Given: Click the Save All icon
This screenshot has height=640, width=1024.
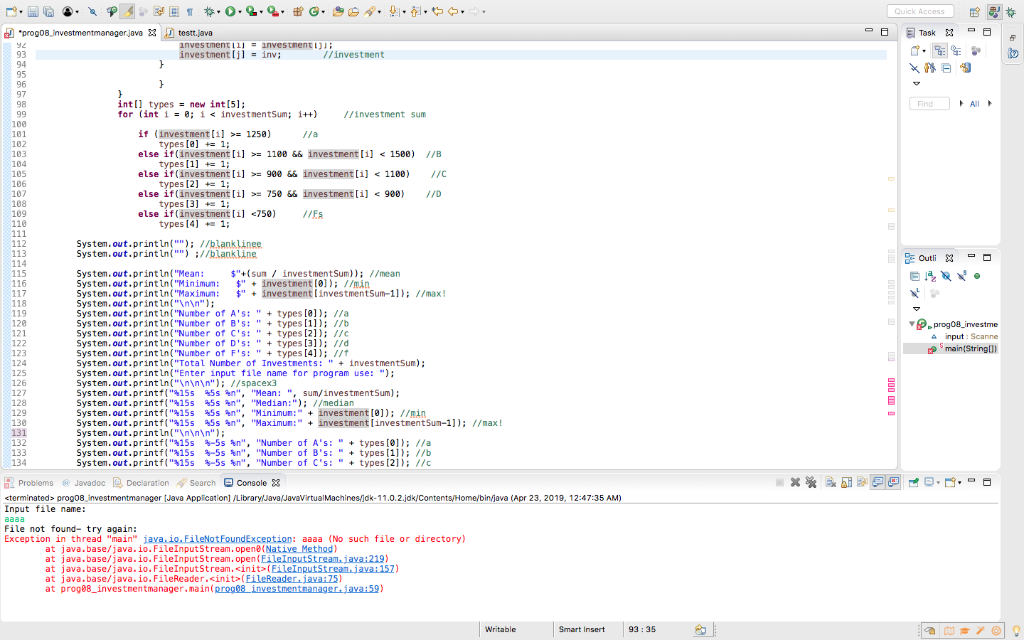Looking at the screenshot, I should [48, 12].
